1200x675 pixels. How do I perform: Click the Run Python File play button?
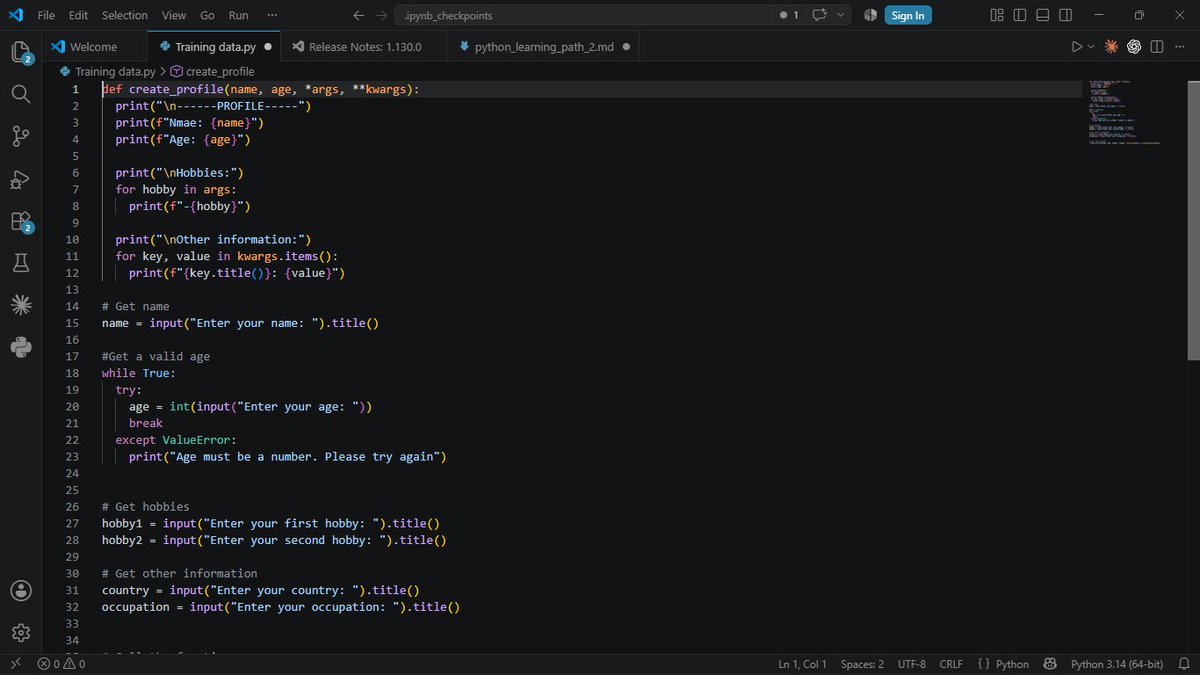1077,46
